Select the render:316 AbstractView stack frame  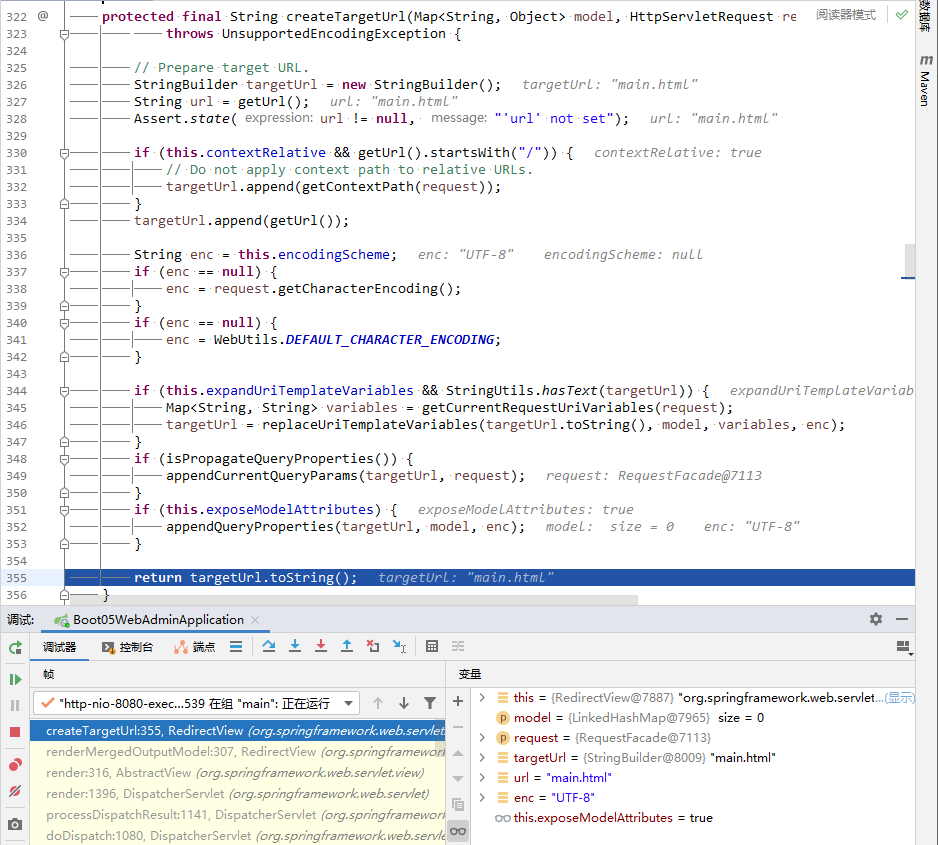coord(237,773)
